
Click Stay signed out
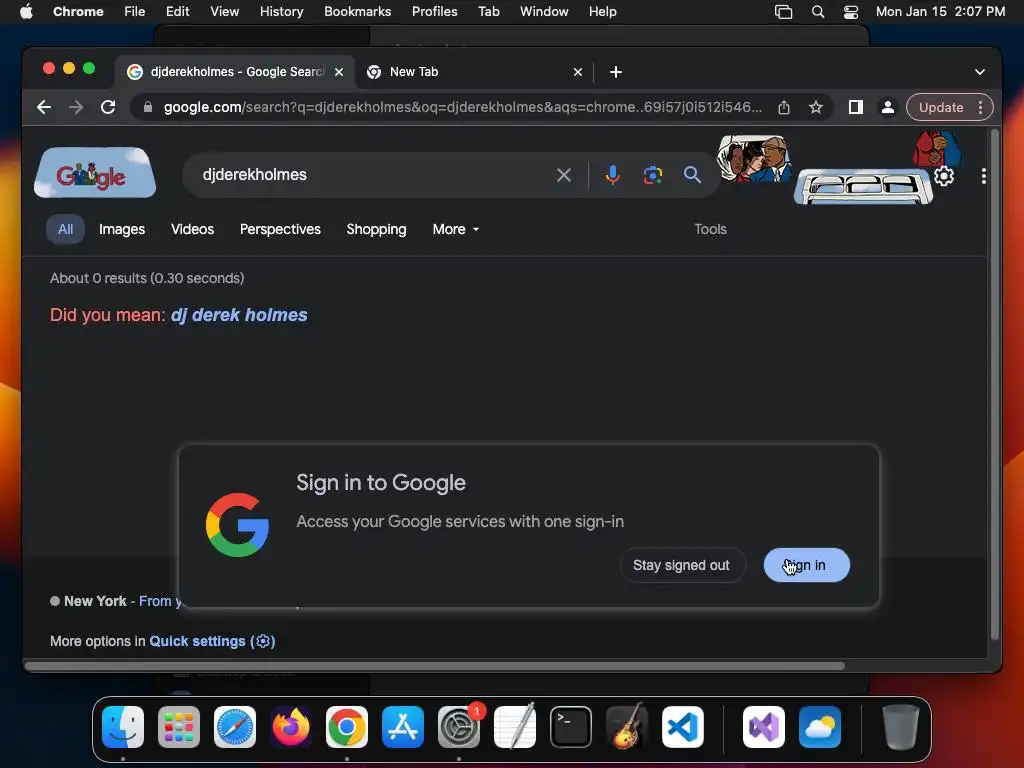[681, 565]
